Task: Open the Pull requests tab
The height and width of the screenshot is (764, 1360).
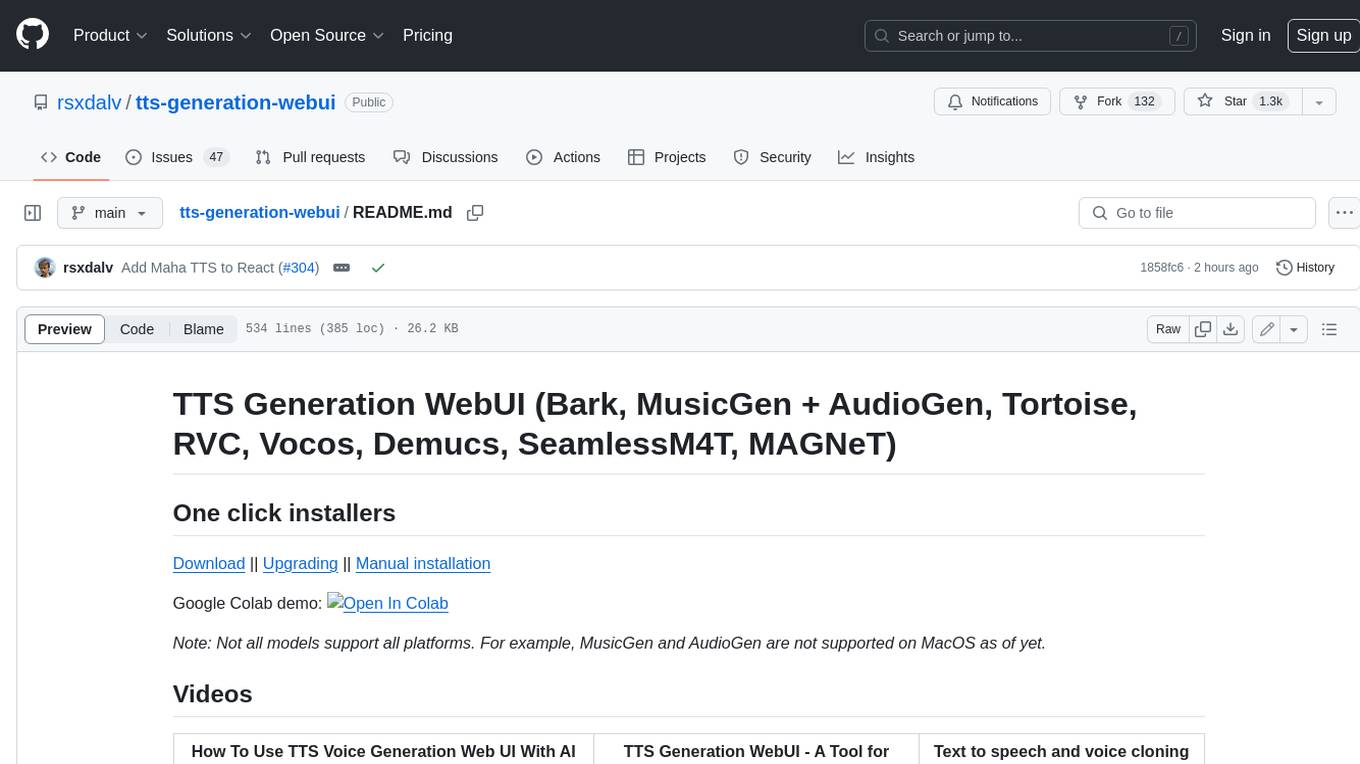Action: coord(310,157)
